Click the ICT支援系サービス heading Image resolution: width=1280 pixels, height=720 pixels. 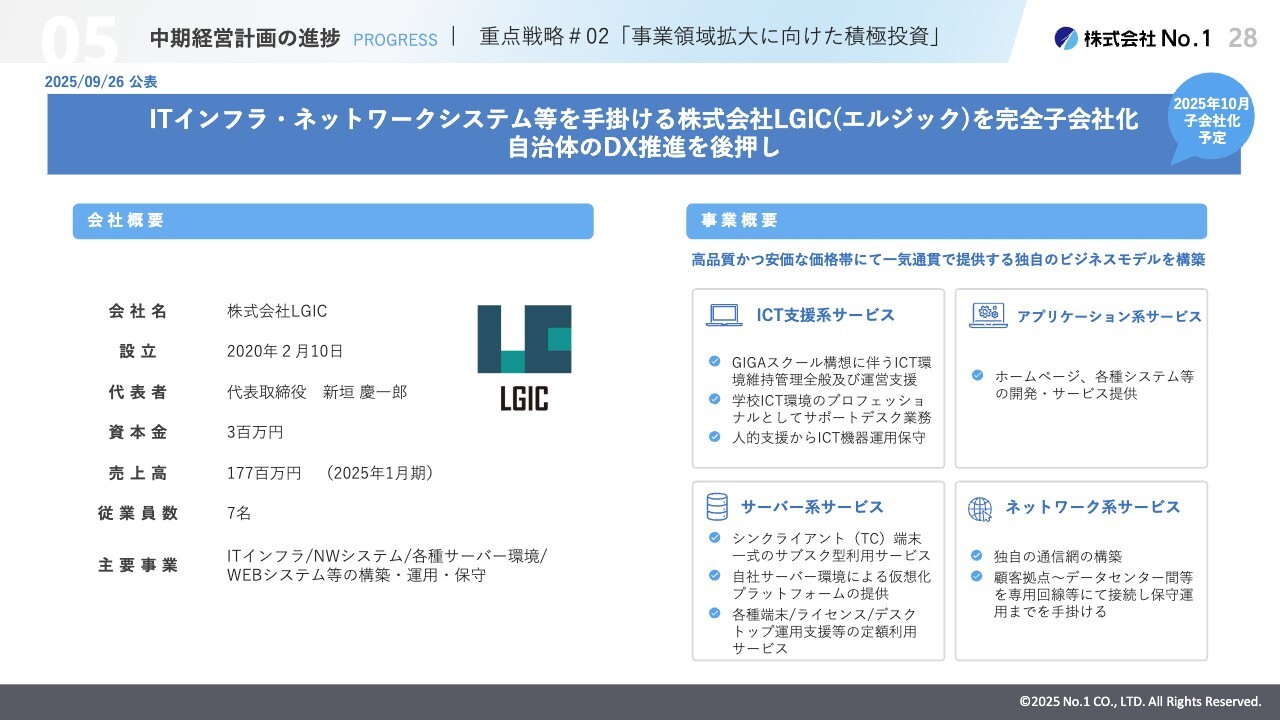[825, 315]
